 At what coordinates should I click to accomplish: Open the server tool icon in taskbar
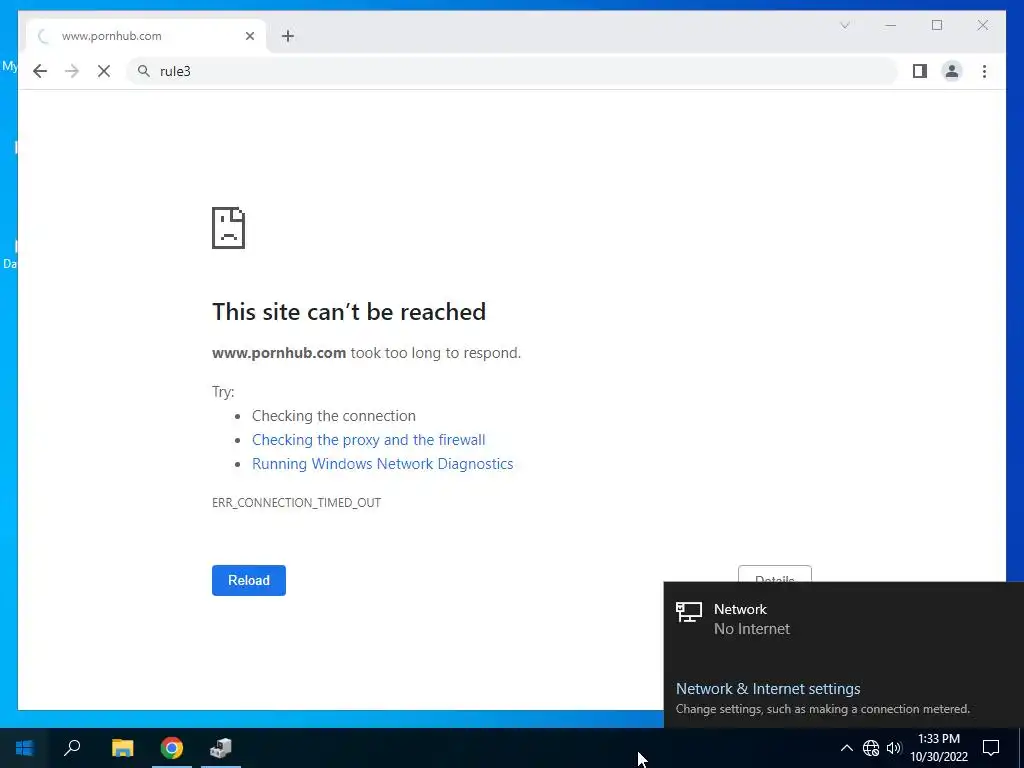[221, 748]
